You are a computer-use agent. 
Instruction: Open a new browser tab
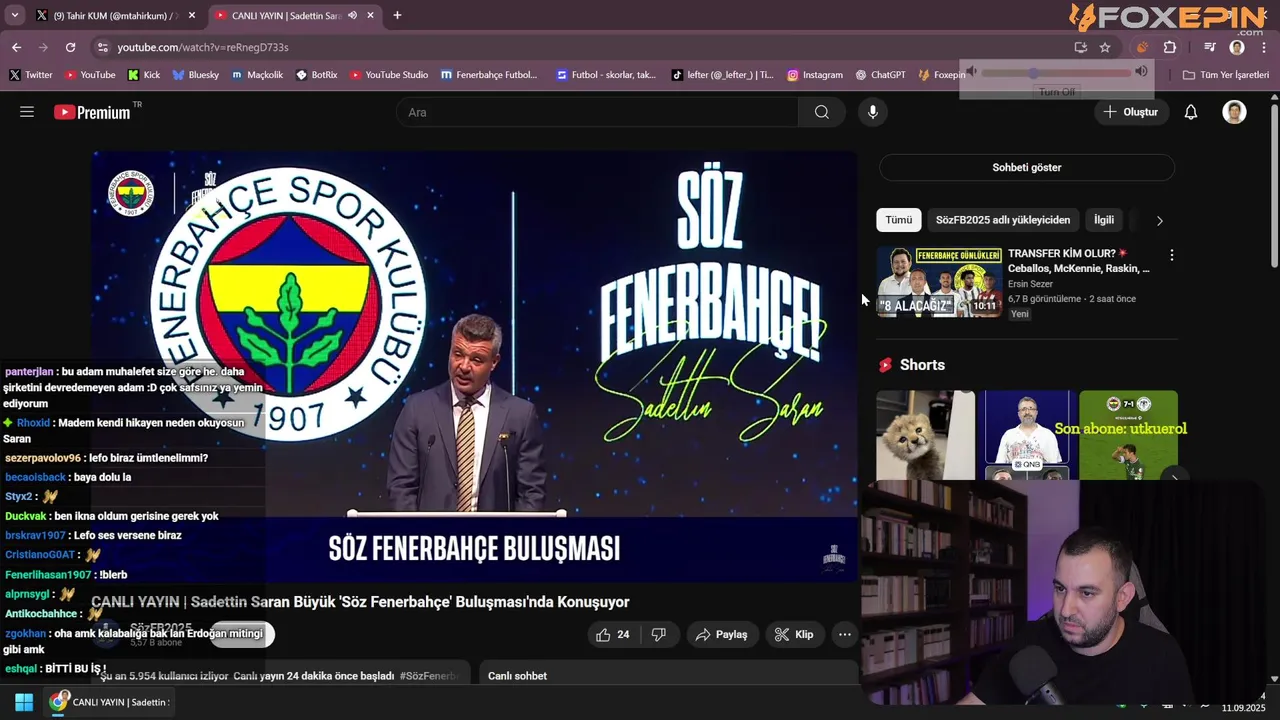point(397,15)
